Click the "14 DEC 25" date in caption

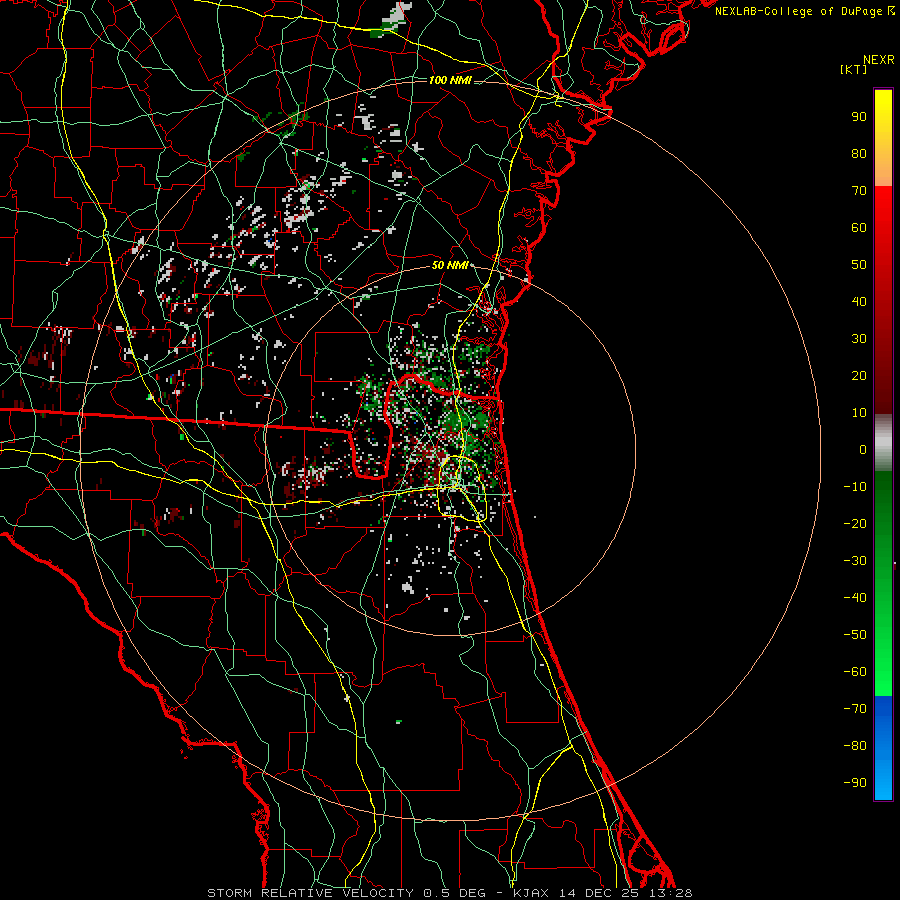598,893
